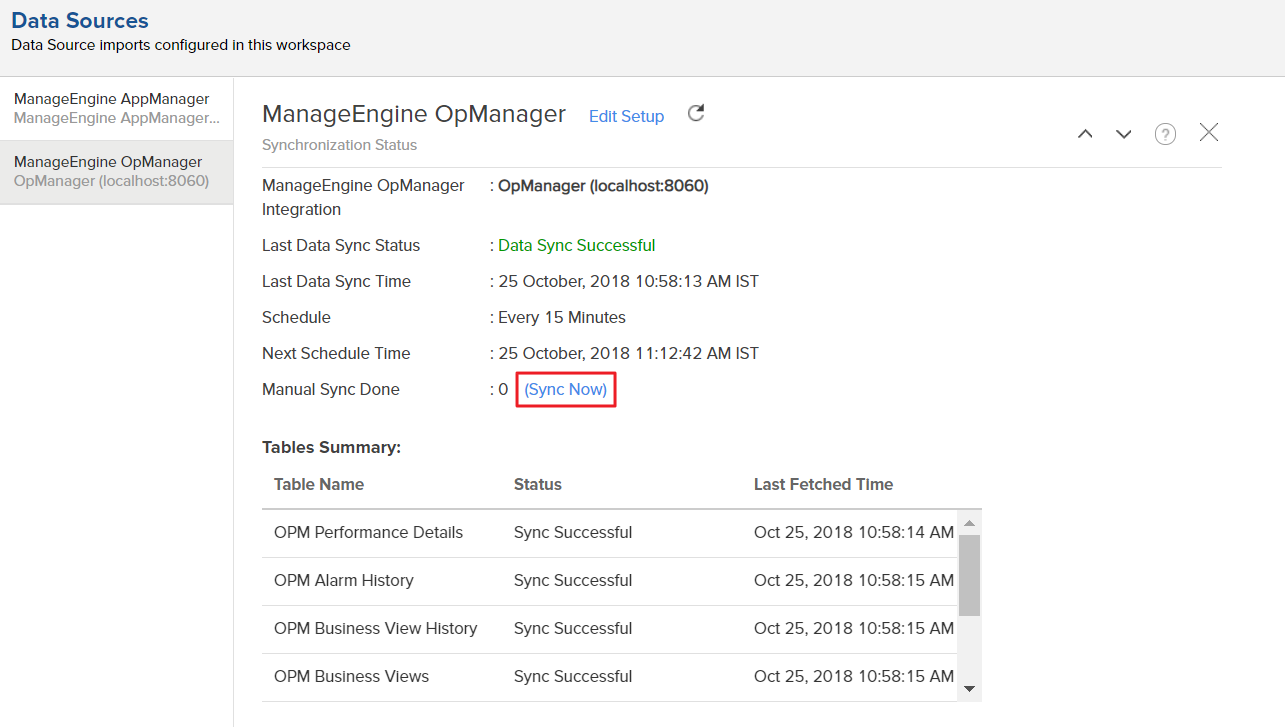Open help via the question mark icon
Screen dimensions: 1285x727
point(1165,134)
